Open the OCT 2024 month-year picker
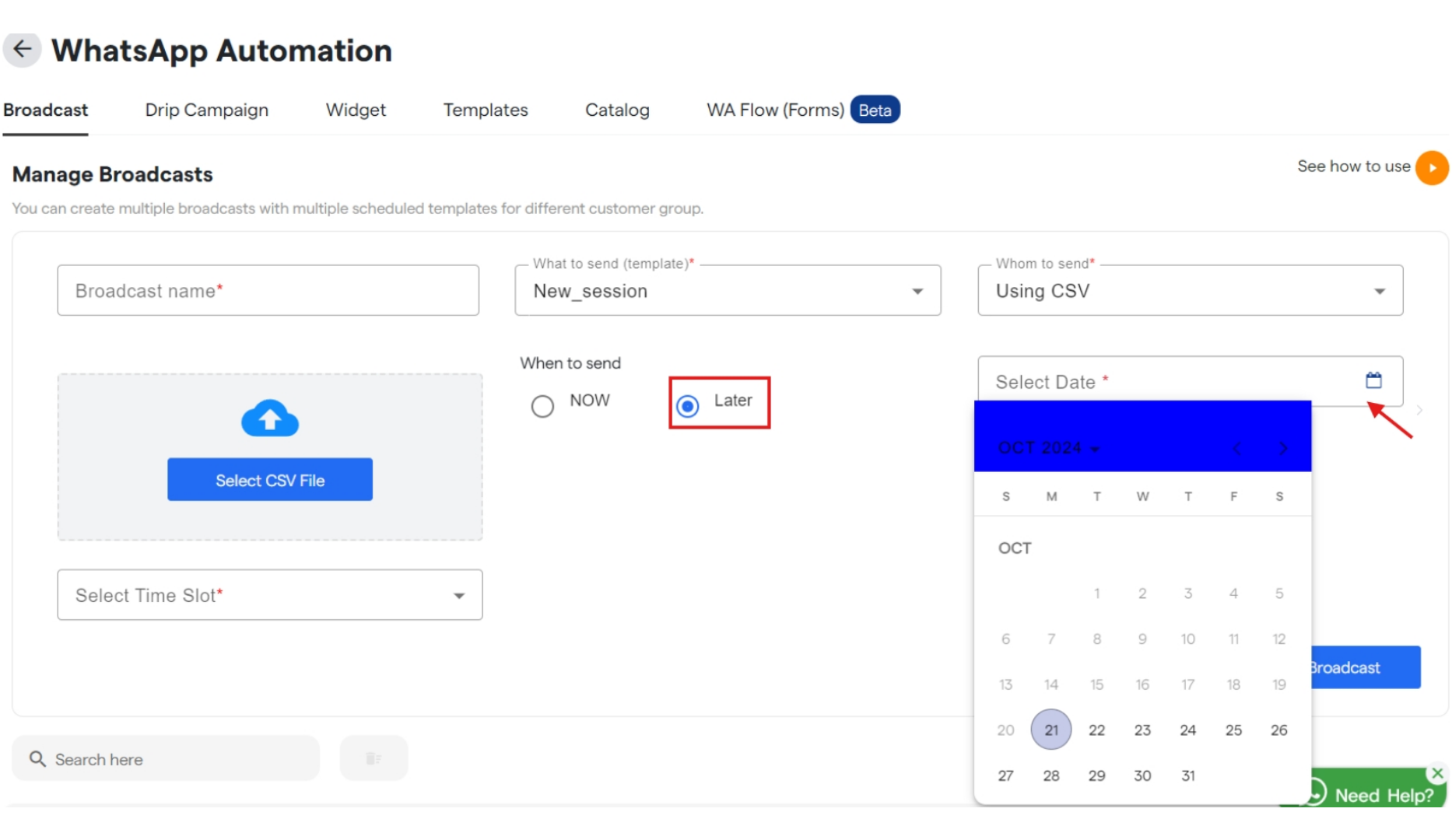The height and width of the screenshot is (840, 1452). click(1048, 448)
